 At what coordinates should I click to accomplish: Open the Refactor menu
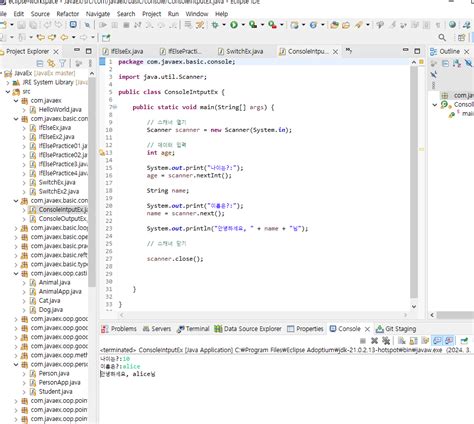pyautogui.click(x=68, y=14)
